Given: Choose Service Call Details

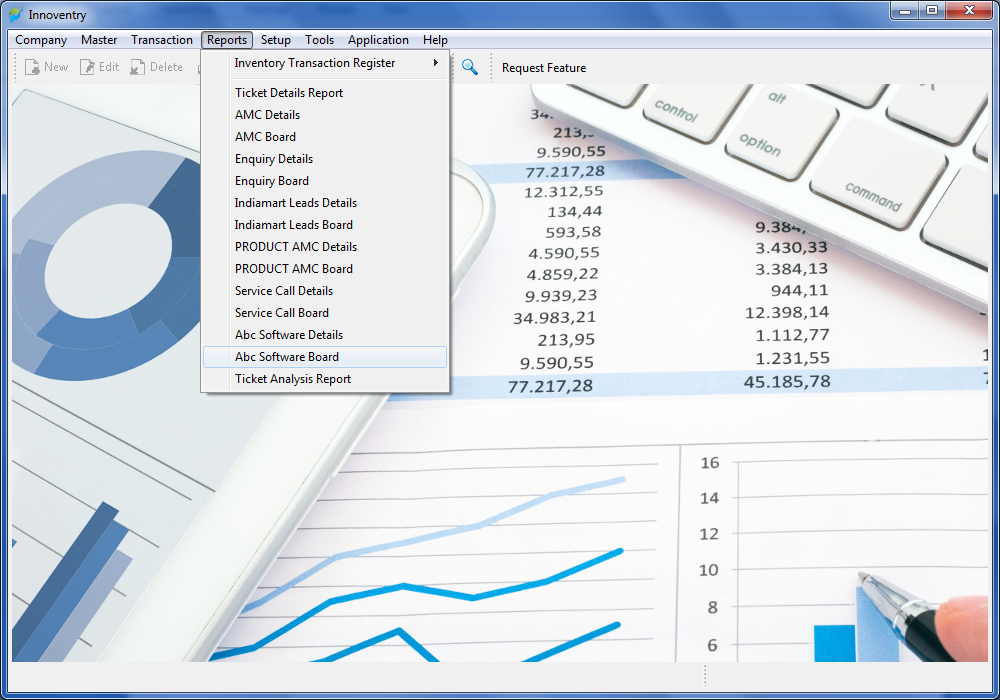Looking at the screenshot, I should tap(325, 291).
